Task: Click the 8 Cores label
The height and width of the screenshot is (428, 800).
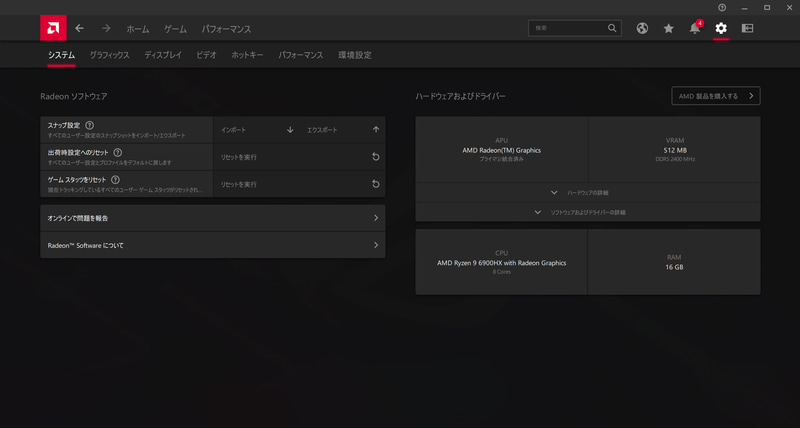Action: (x=502, y=272)
